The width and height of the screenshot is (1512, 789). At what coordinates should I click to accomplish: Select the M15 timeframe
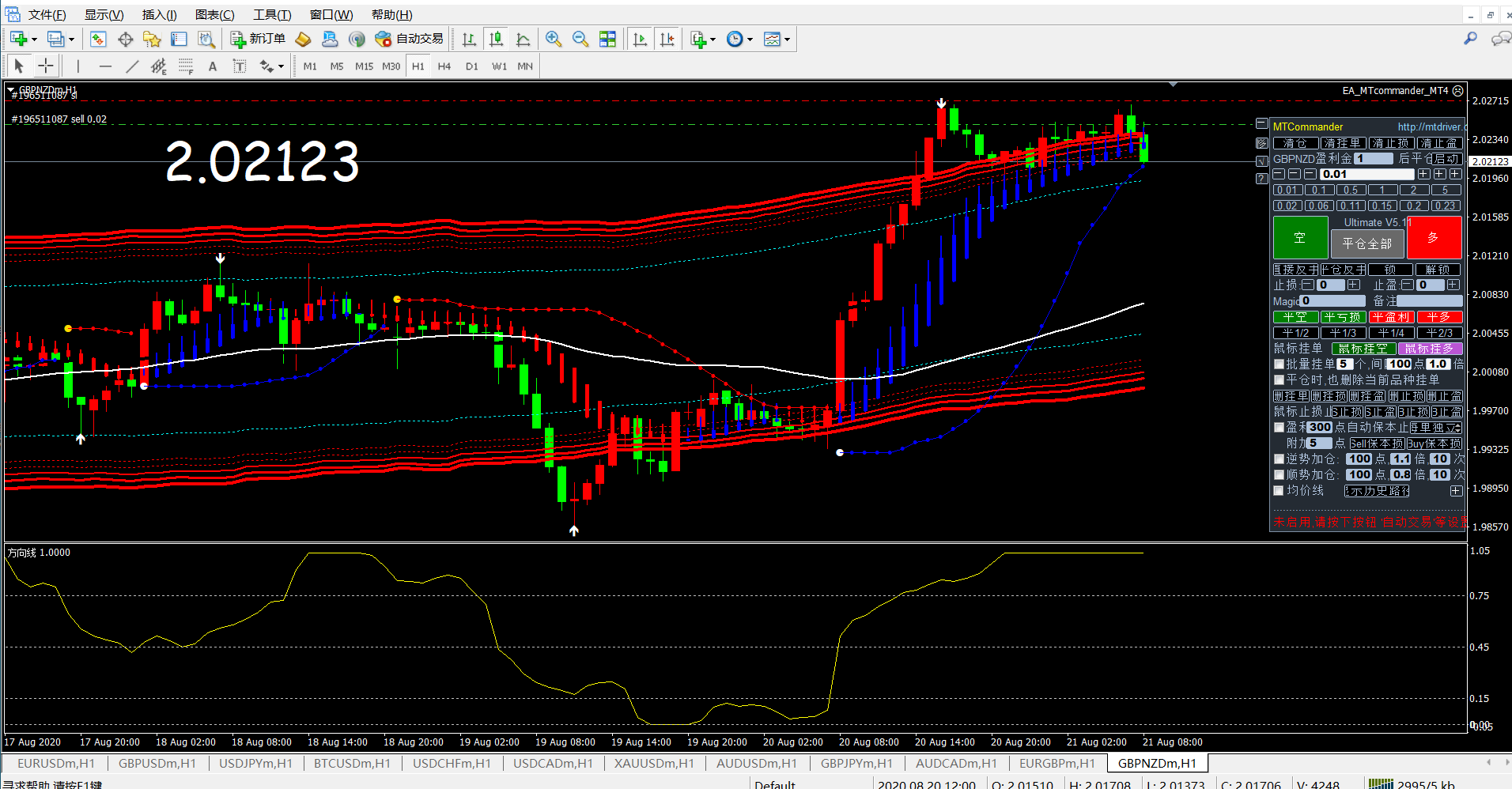click(x=364, y=66)
